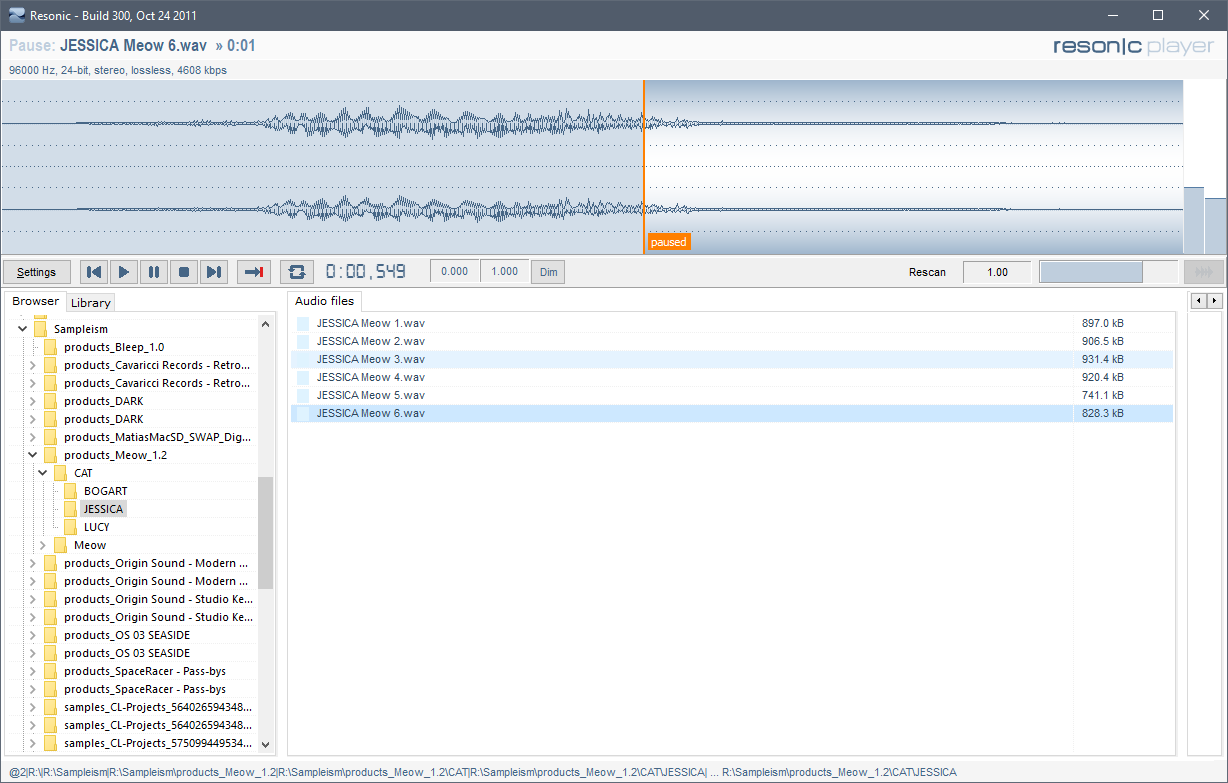This screenshot has height=783, width=1228.
Task: Skip to the next track
Action: pos(214,272)
